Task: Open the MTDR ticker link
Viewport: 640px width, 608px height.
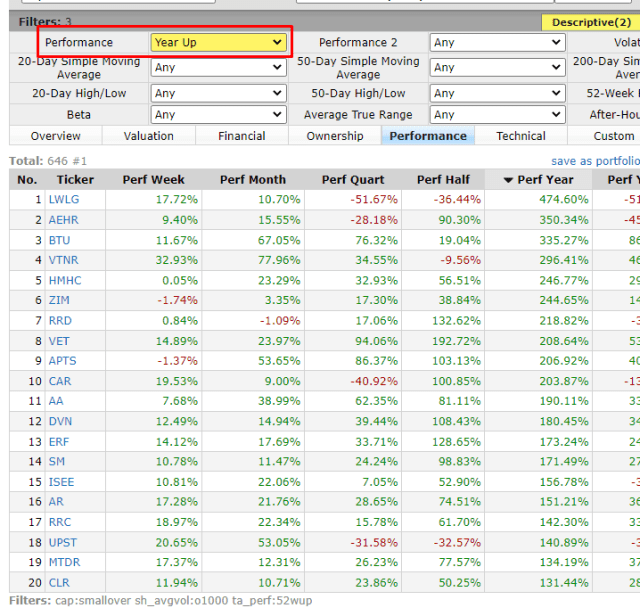Action: coord(64,562)
